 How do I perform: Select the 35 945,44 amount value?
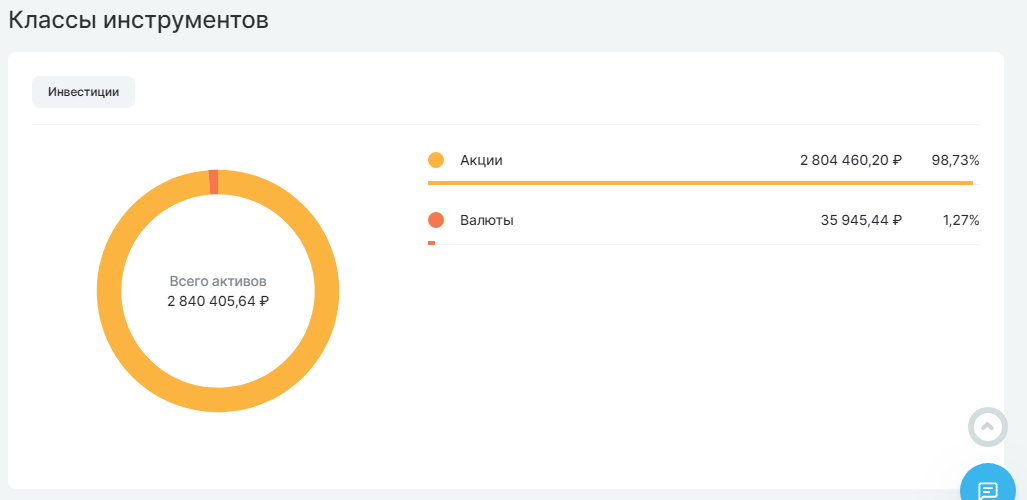(855, 220)
